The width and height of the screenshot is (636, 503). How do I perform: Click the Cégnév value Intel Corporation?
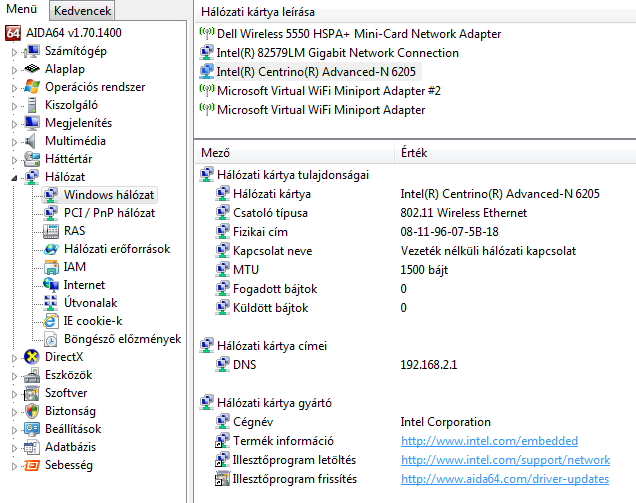pyautogui.click(x=445, y=422)
